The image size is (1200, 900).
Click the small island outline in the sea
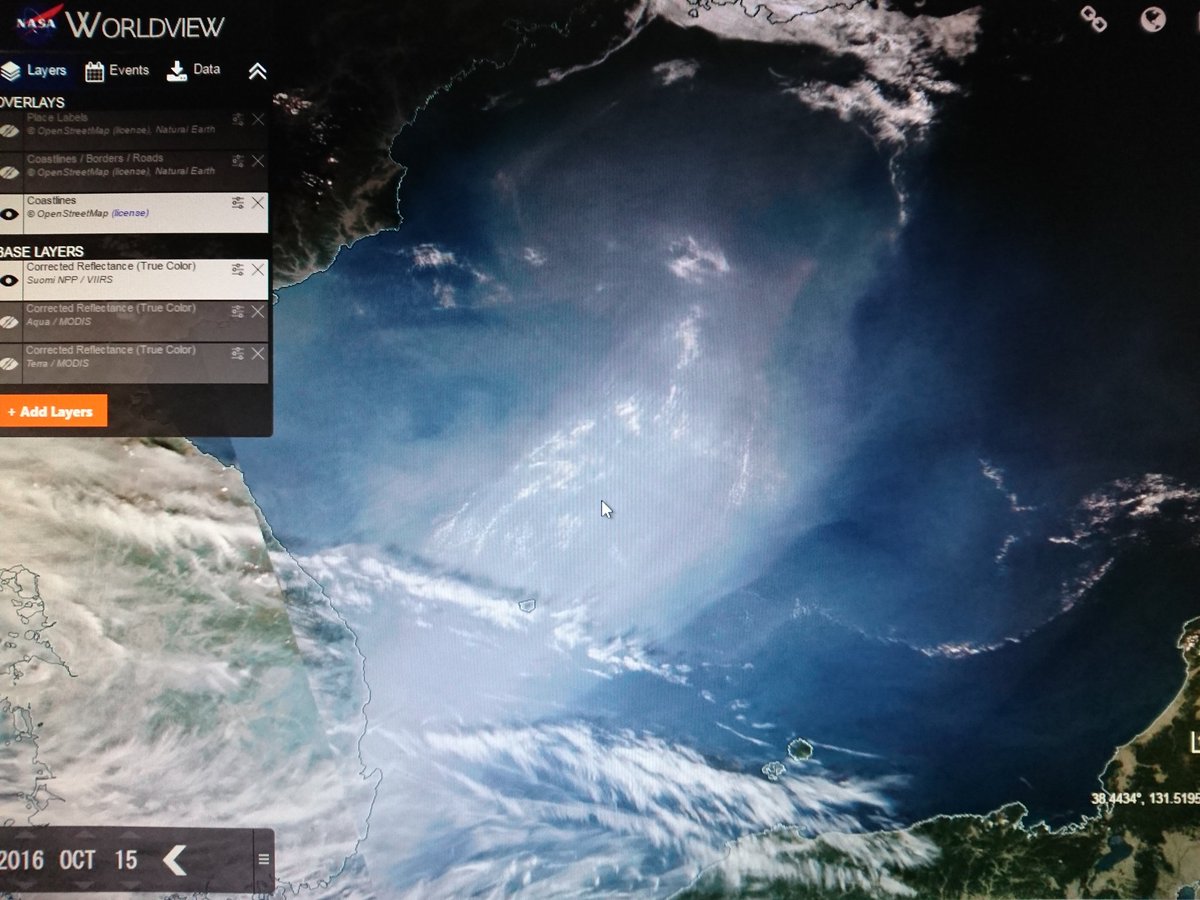(527, 605)
